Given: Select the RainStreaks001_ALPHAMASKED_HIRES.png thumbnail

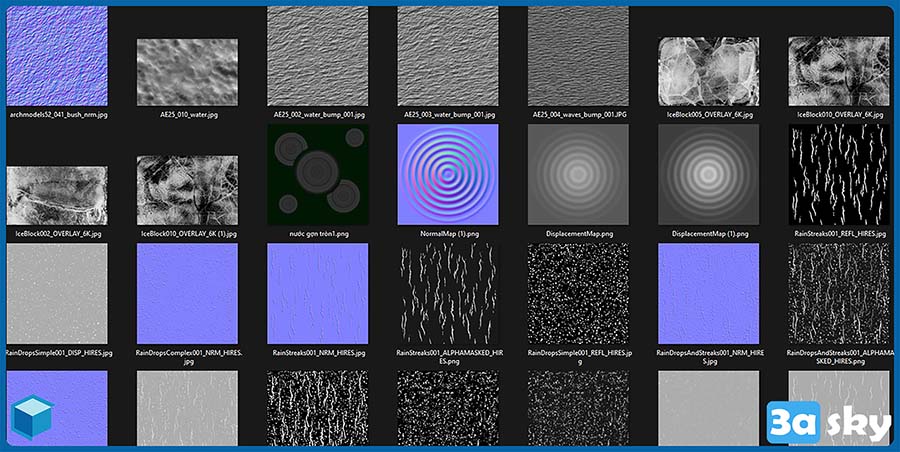Looking at the screenshot, I should coord(447,294).
